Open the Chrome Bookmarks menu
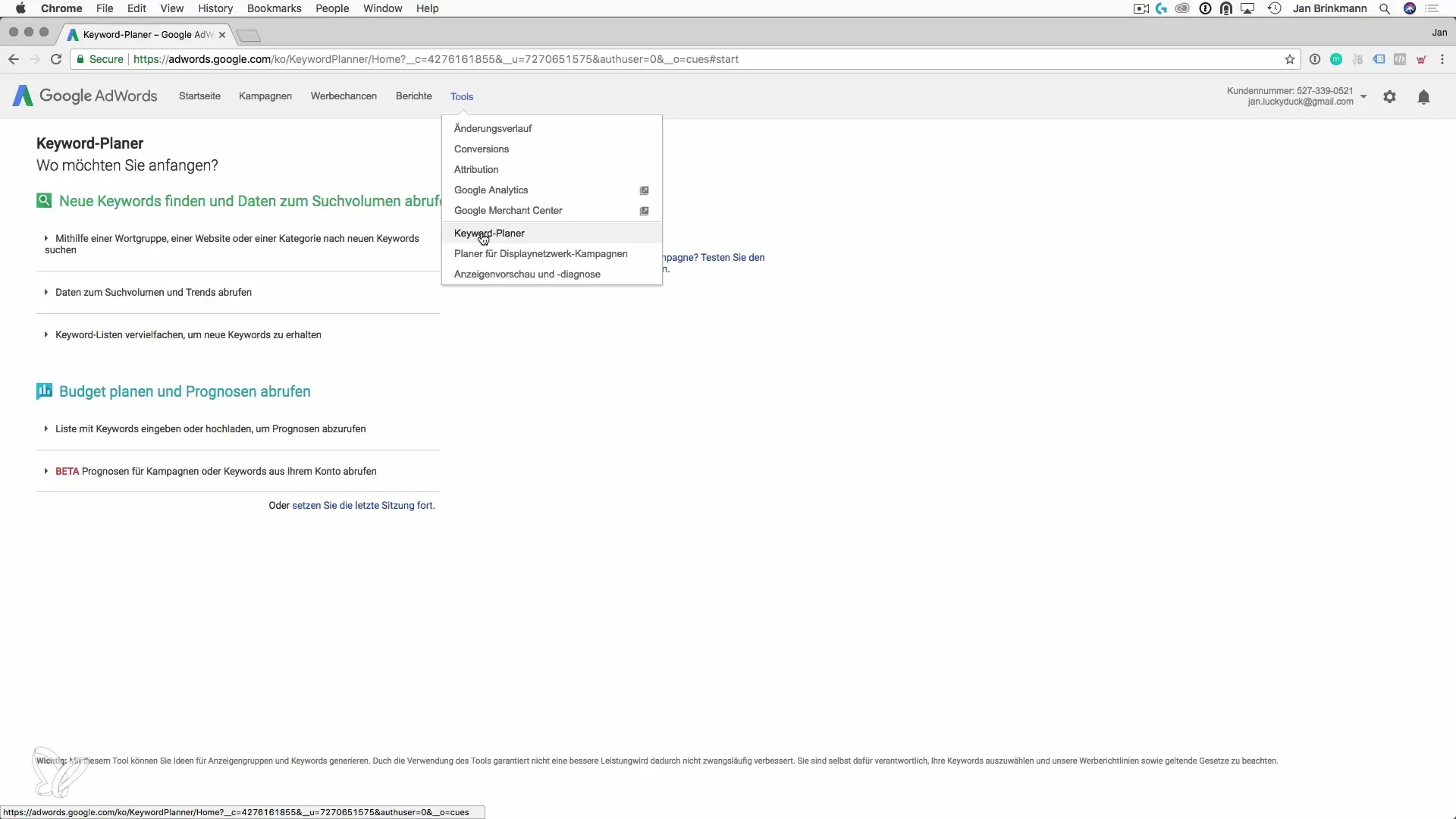 pos(274,8)
